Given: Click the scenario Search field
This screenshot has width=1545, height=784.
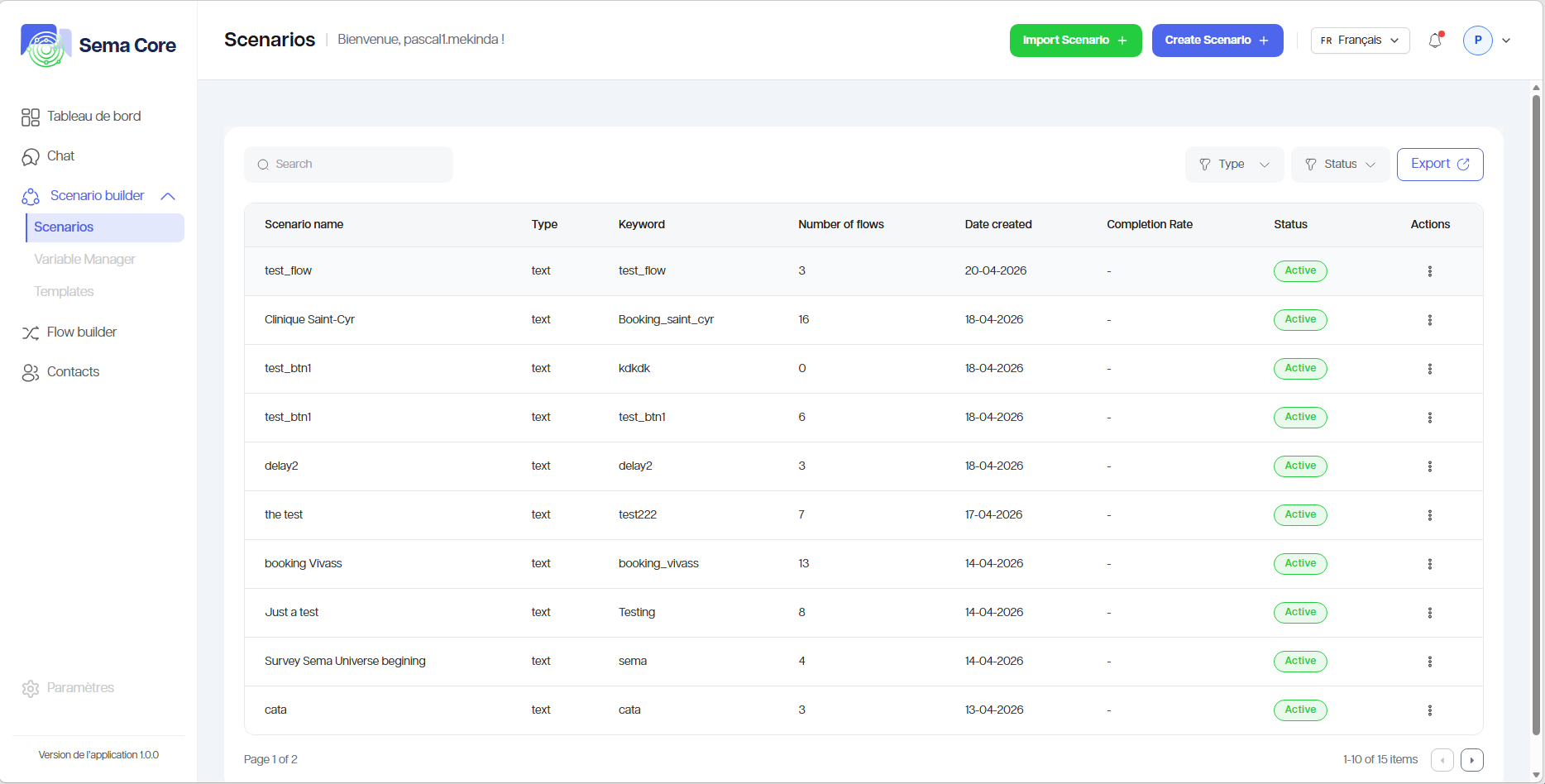Looking at the screenshot, I should (348, 165).
